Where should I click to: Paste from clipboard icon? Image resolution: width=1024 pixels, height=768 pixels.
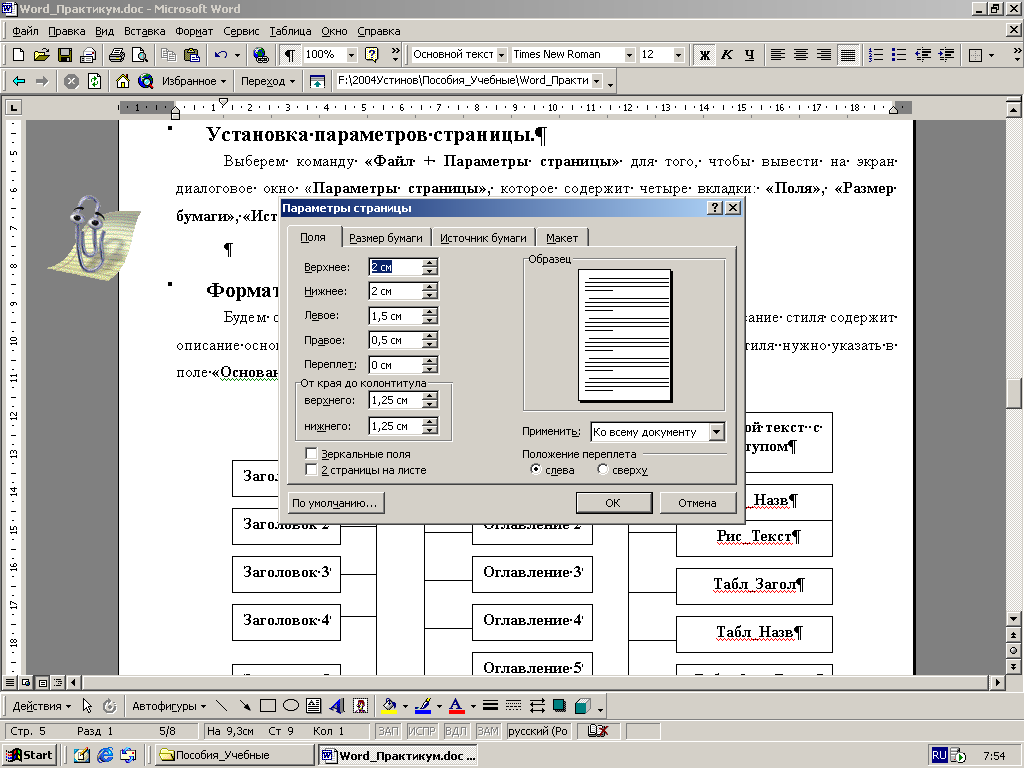pos(191,55)
